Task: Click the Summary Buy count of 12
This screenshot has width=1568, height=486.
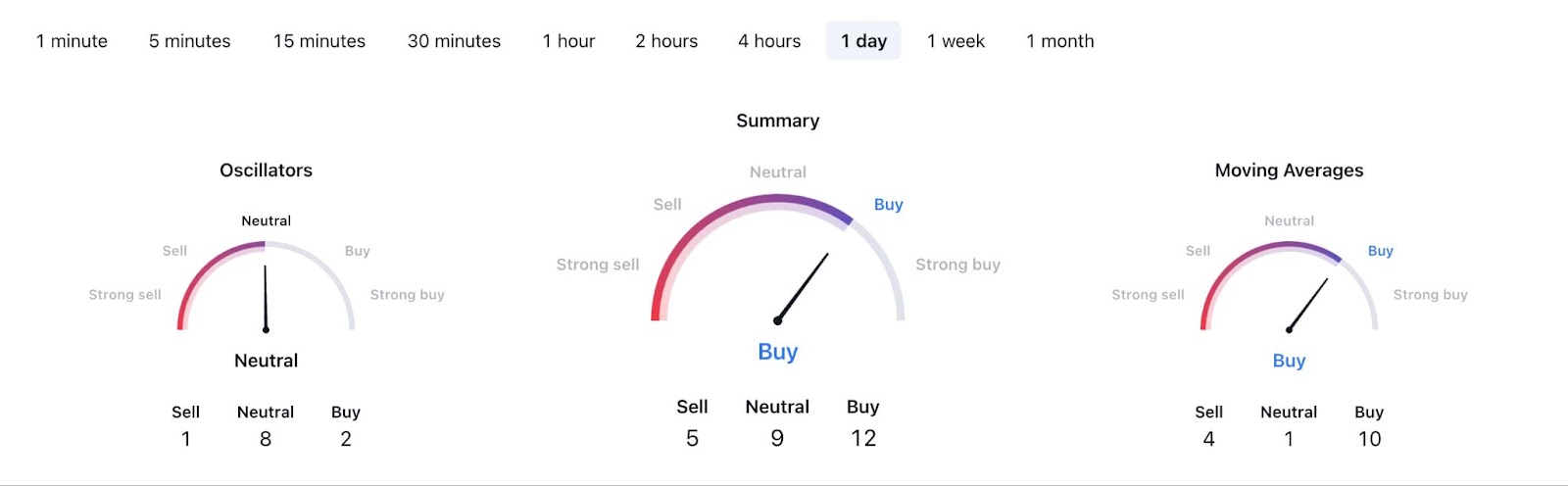Action: 863,438
